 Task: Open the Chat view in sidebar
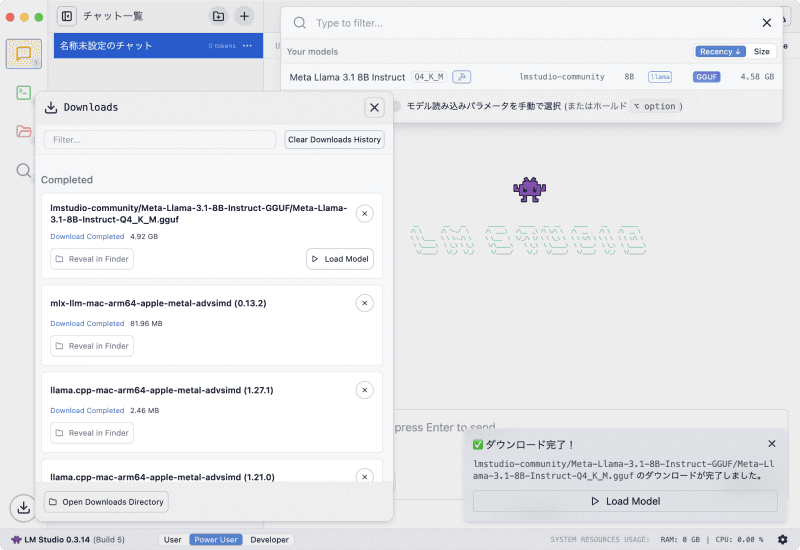(x=23, y=54)
